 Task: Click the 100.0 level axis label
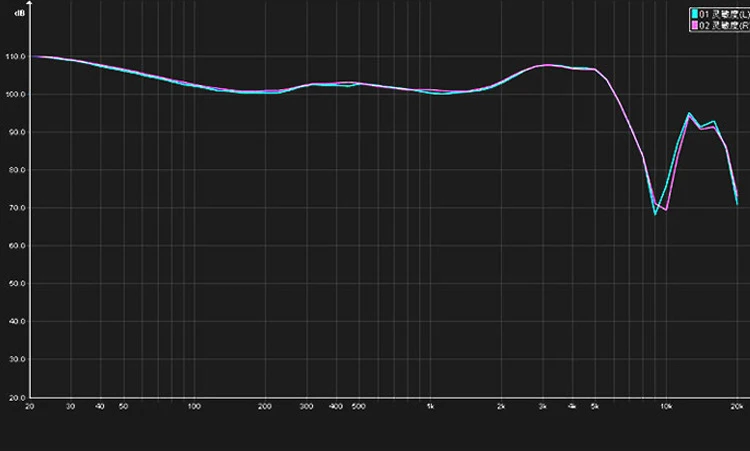[x=16, y=94]
